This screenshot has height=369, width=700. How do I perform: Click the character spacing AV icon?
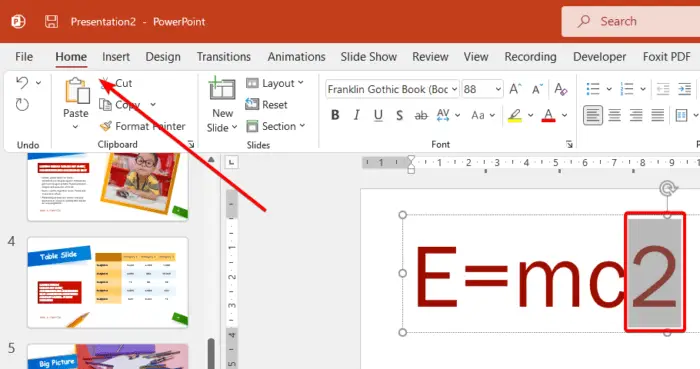[x=443, y=116]
